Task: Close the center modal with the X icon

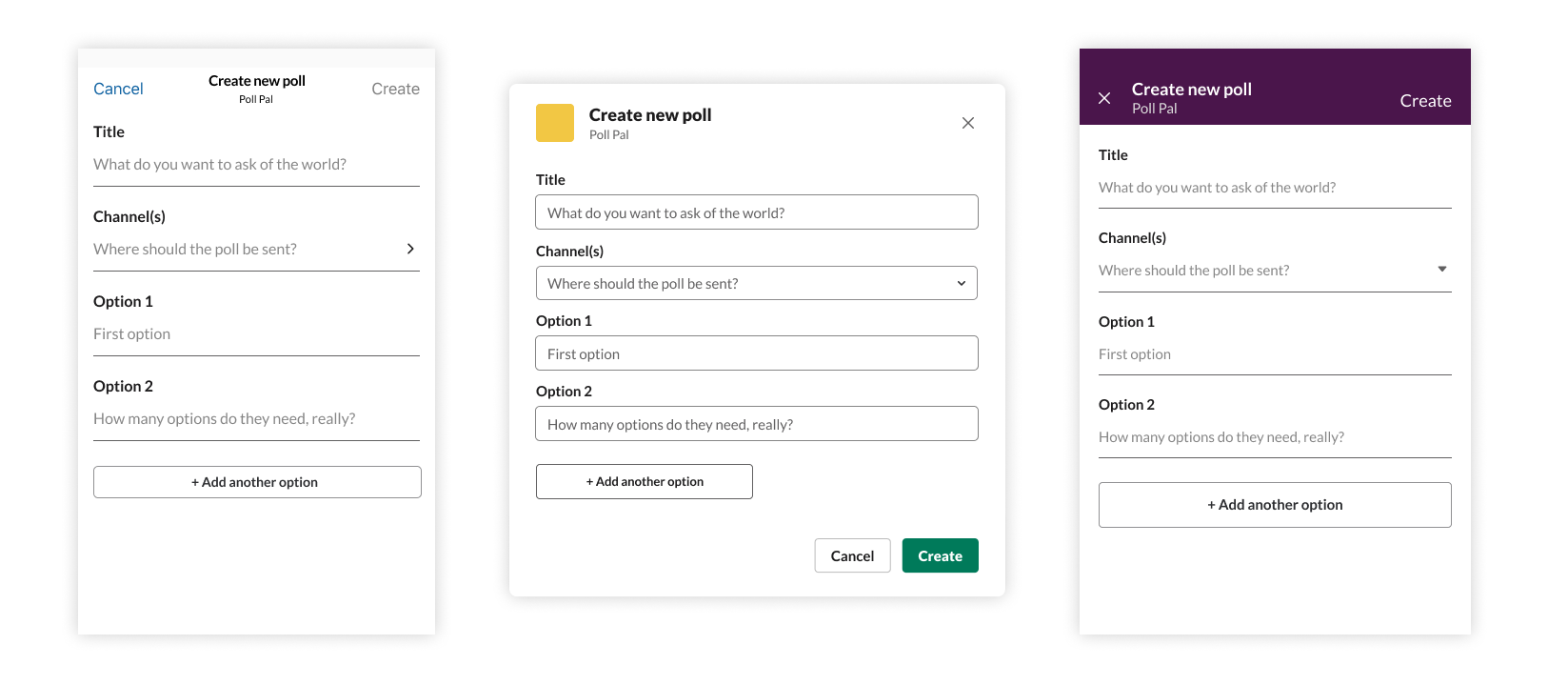Action: tap(967, 123)
